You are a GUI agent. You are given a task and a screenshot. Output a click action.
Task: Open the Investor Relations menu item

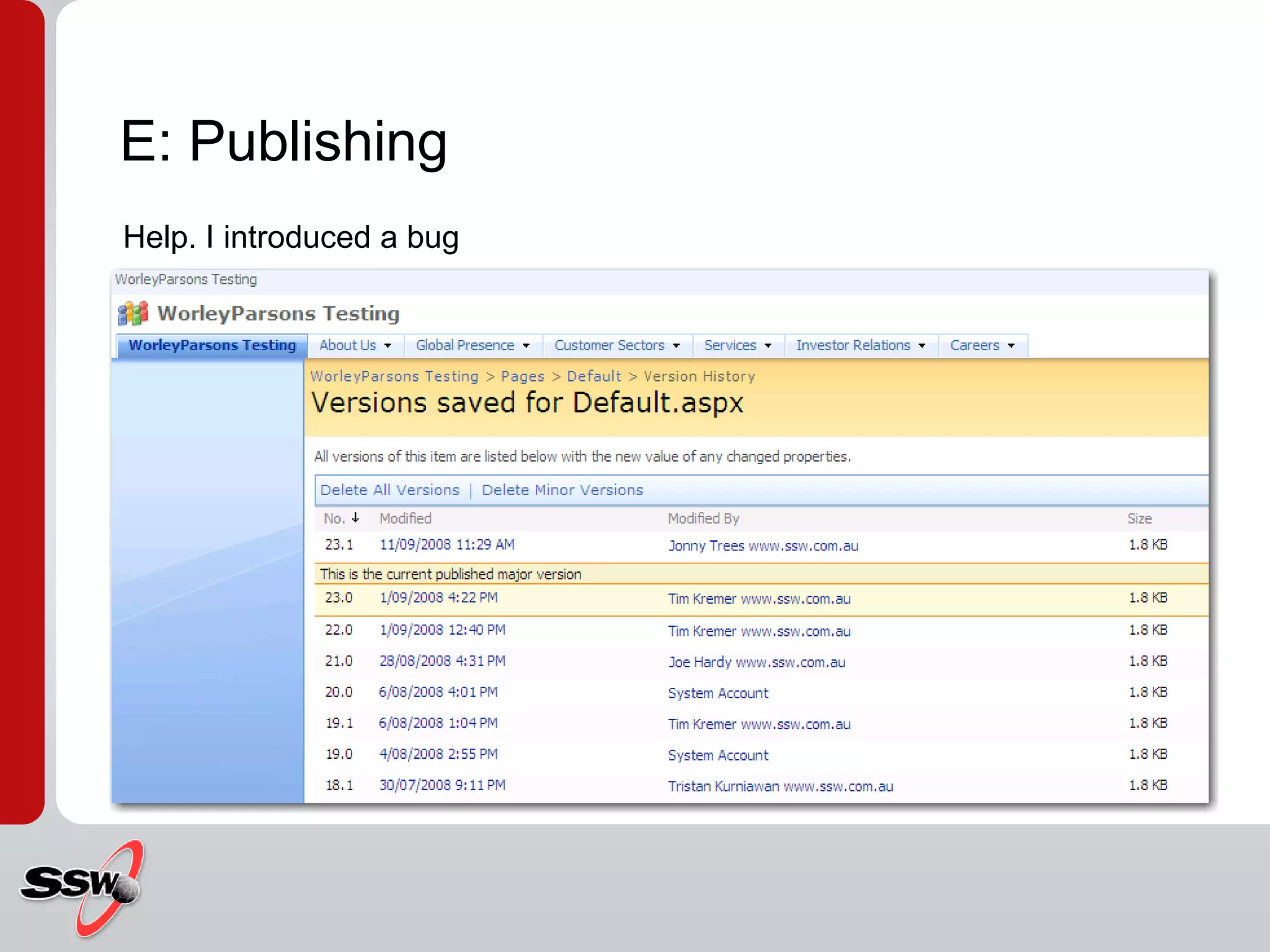(x=853, y=345)
